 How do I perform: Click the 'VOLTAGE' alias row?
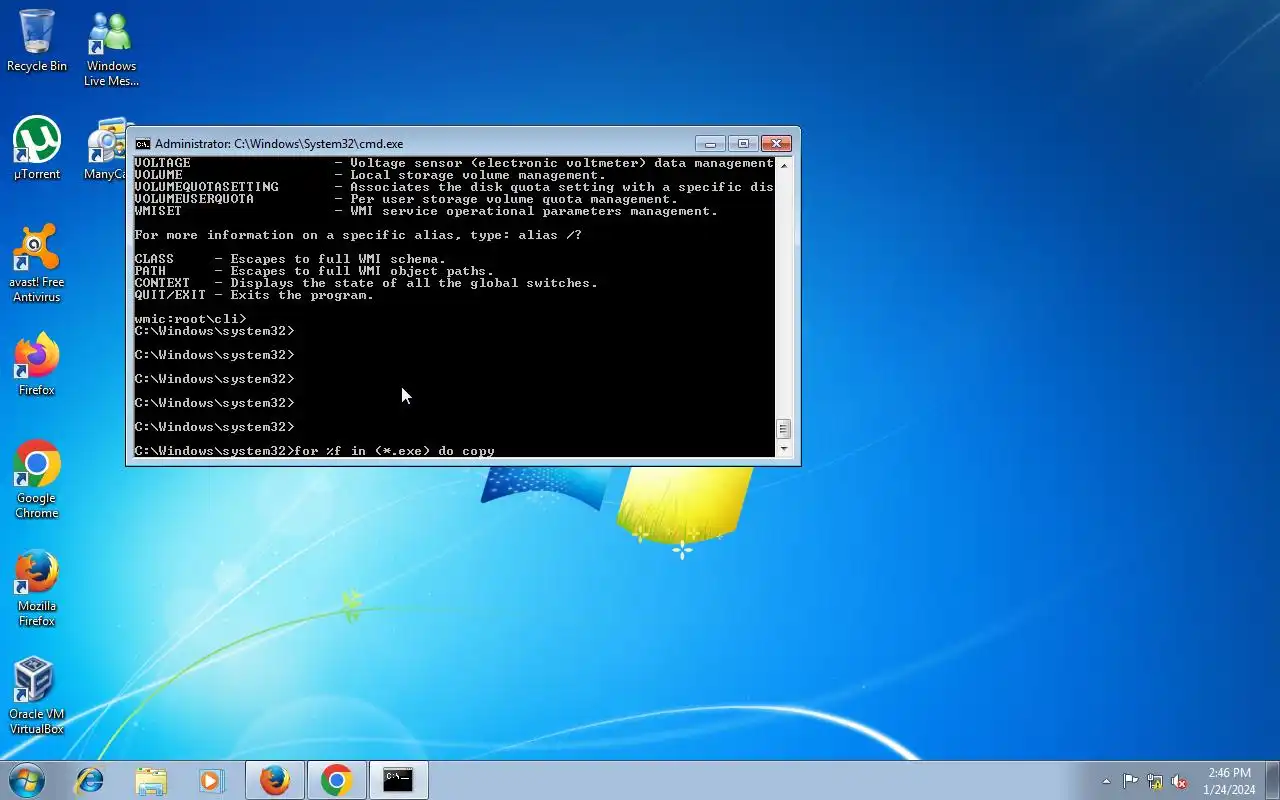454,163
